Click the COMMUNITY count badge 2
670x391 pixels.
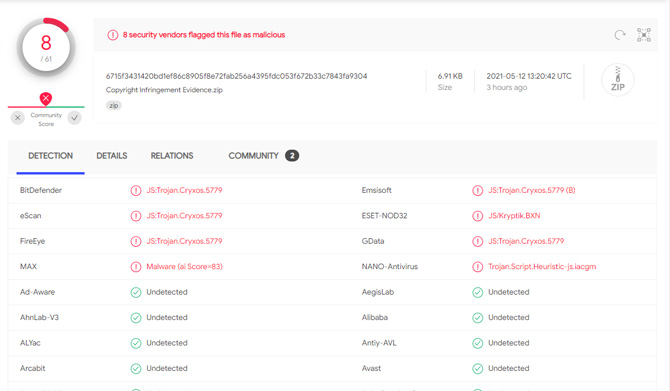[x=292, y=156]
